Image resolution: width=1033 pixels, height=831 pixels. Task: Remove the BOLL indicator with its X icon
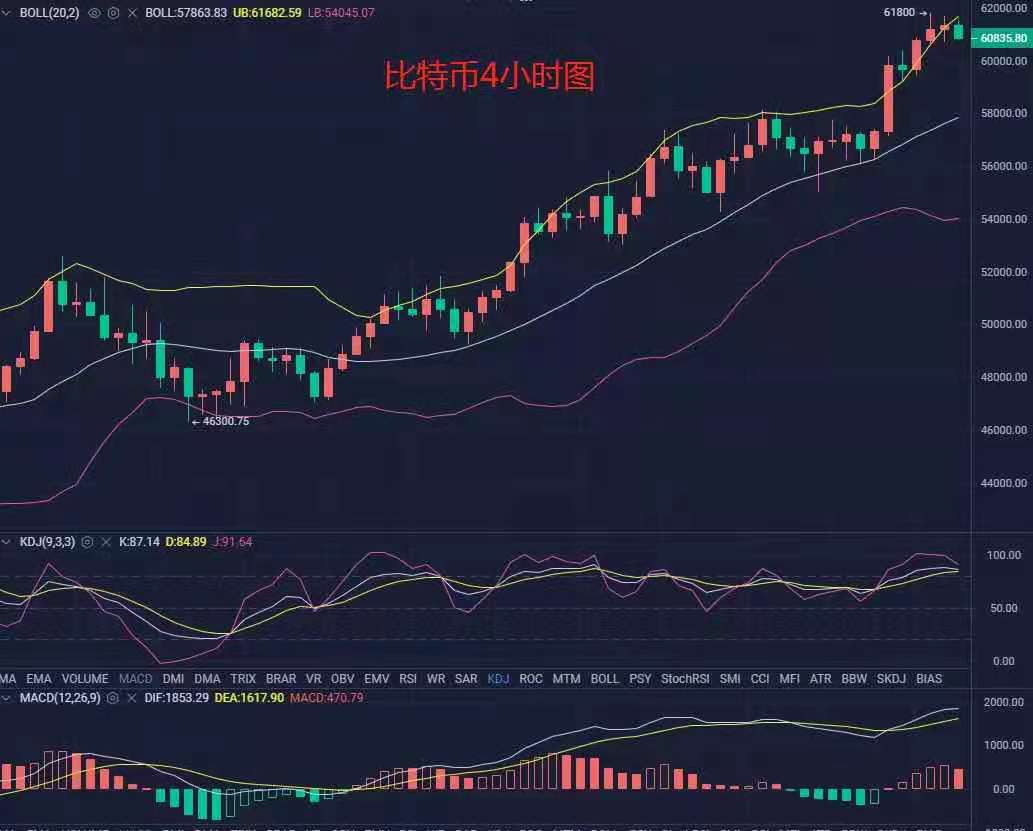132,14
